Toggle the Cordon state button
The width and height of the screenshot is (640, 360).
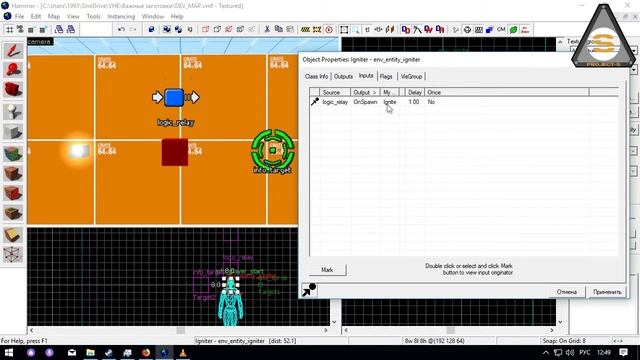tap(305, 29)
